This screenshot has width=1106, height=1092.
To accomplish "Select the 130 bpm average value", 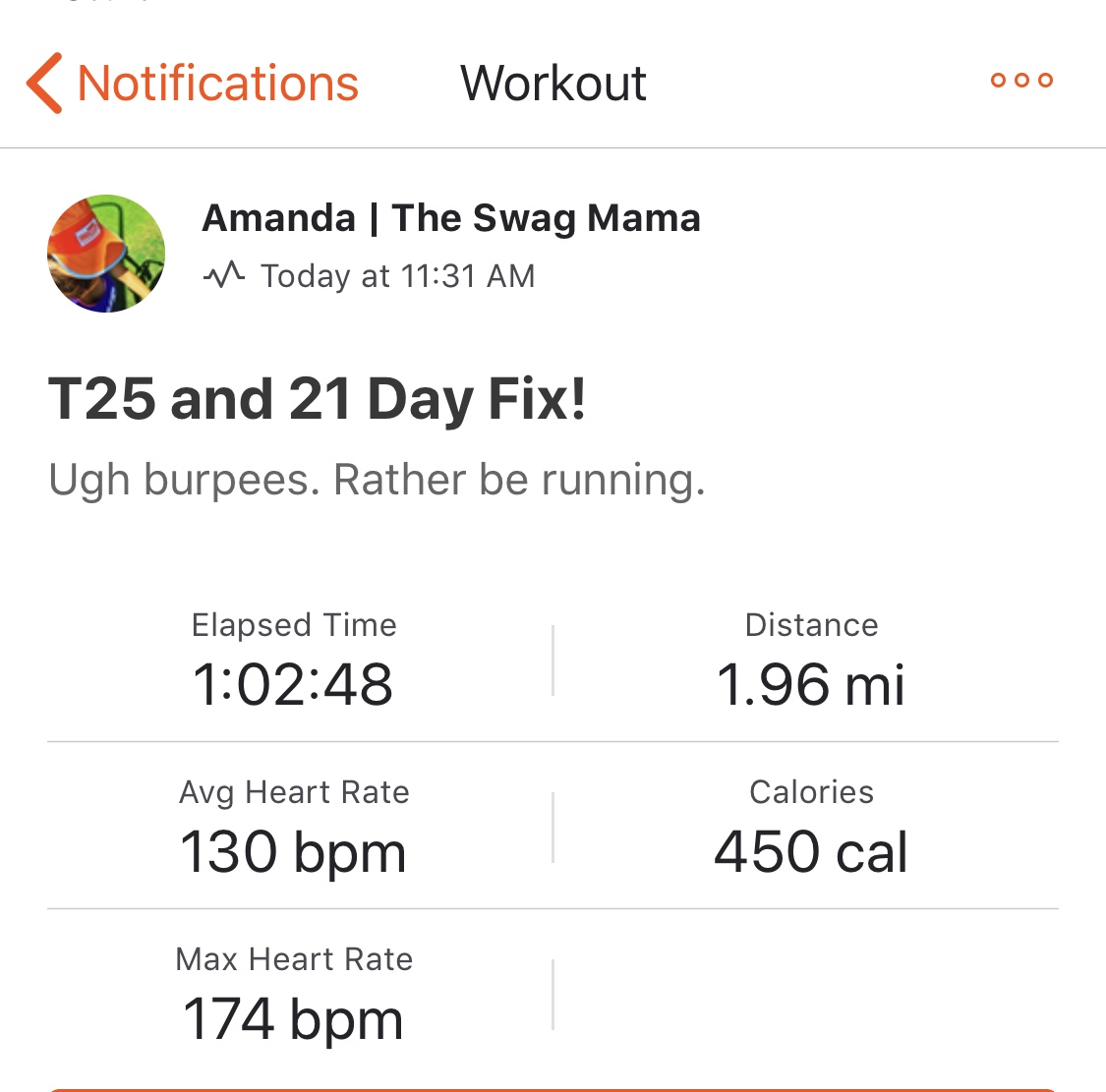I will click(293, 851).
